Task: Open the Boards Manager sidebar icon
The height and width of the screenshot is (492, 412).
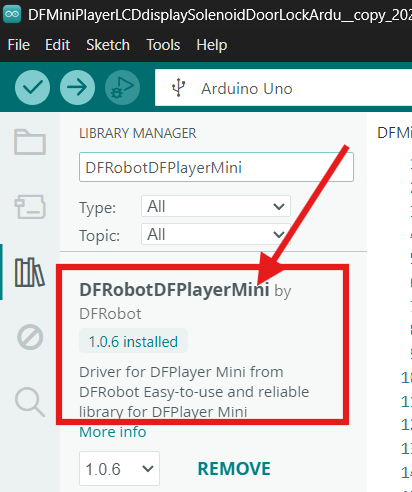Action: pos(30,207)
